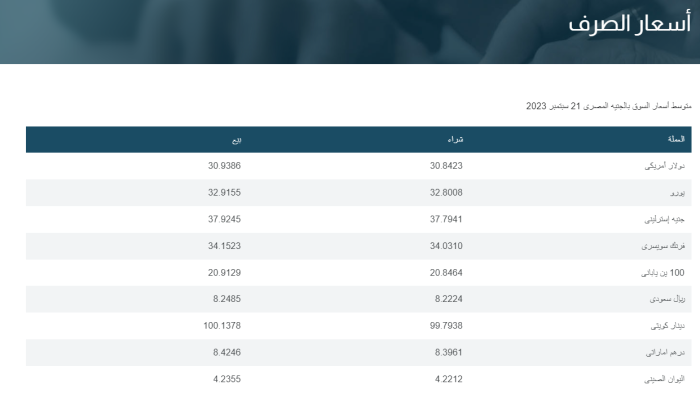Click the US dollar buy rate 30.8423
This screenshot has height=400, width=700.
[446, 166]
